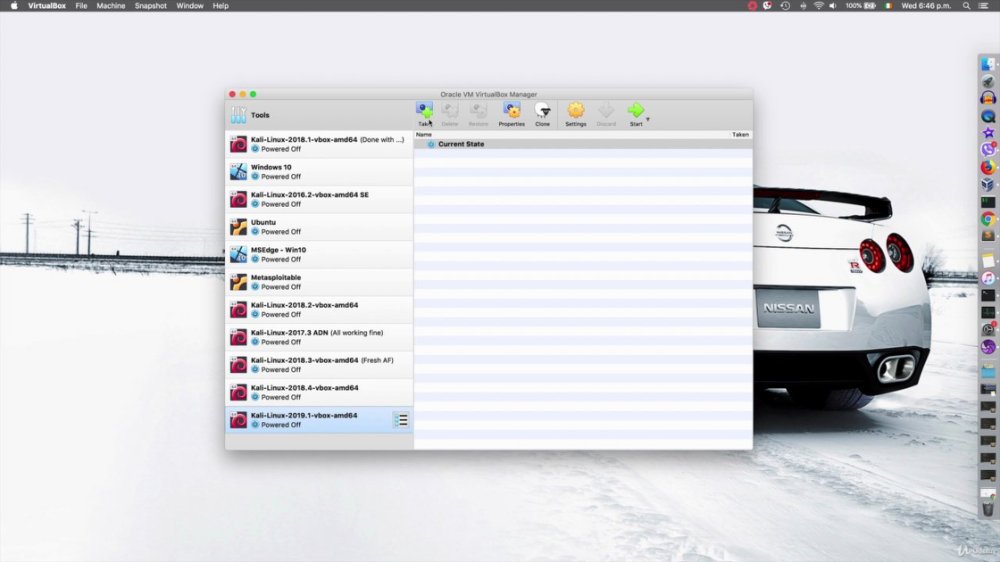Select the Kali-Linux-2017.3 ADN machine
The image size is (1000, 562).
click(319, 337)
